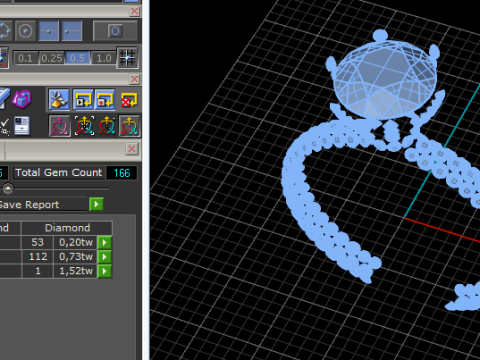The image size is (480, 360).
Task: Click the quantity cell 53
Action: (37, 242)
